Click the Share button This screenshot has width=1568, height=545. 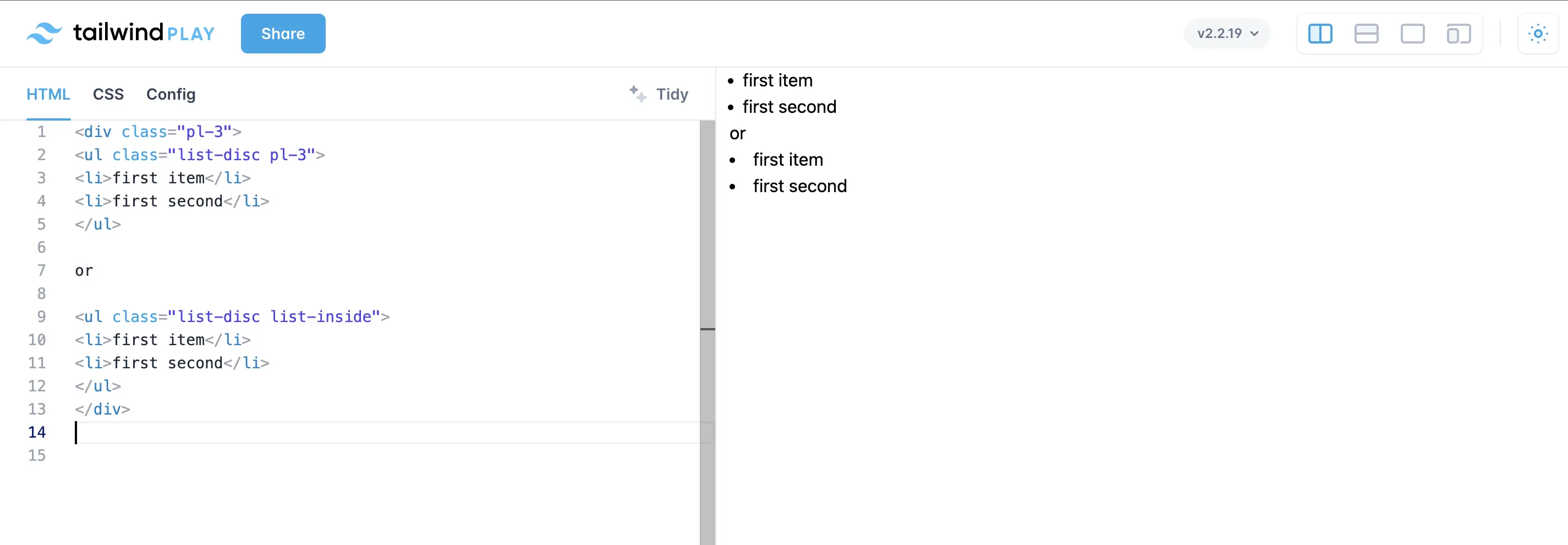click(283, 34)
